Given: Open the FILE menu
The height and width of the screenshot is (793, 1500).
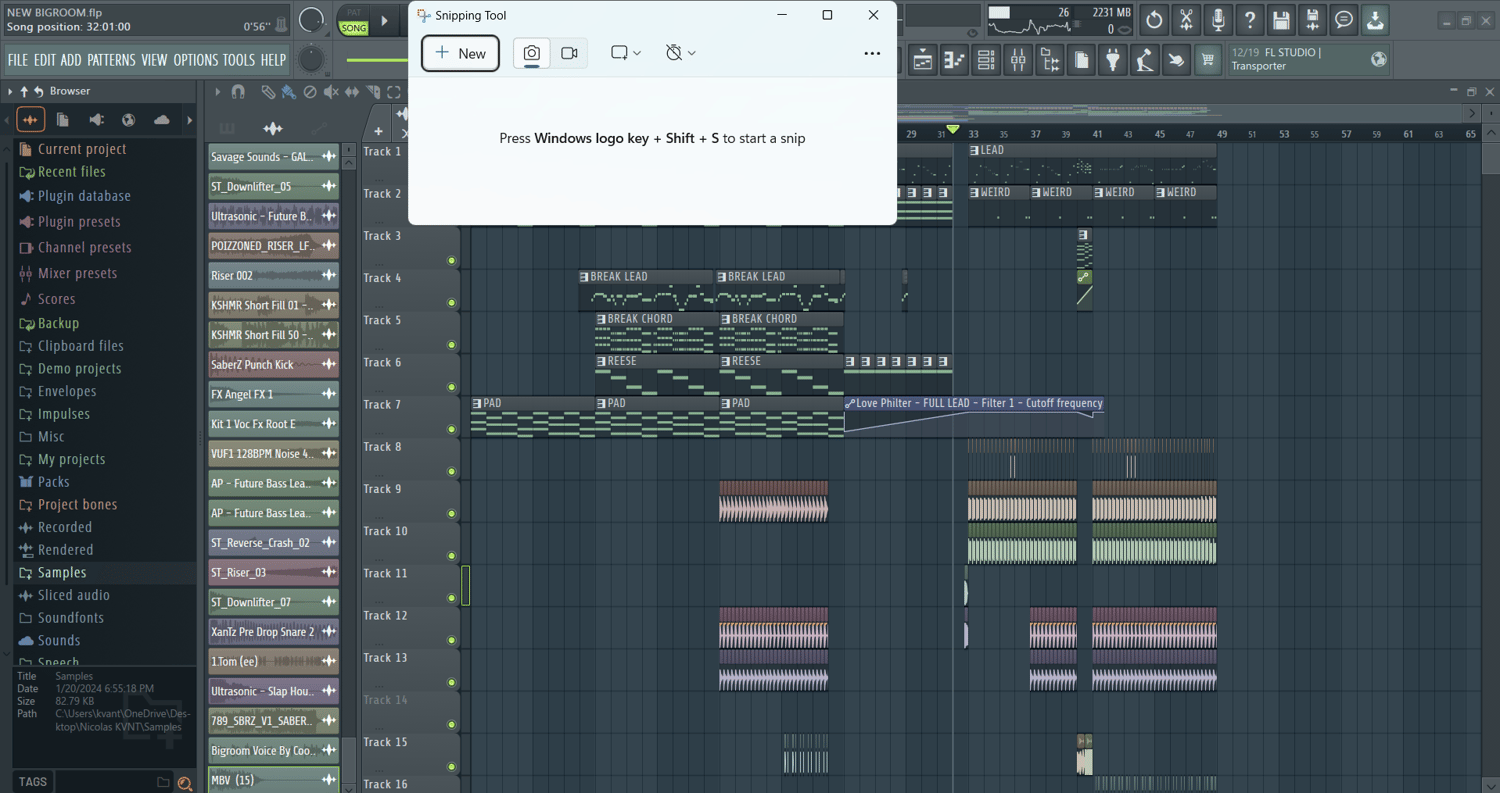Looking at the screenshot, I should (x=18, y=60).
